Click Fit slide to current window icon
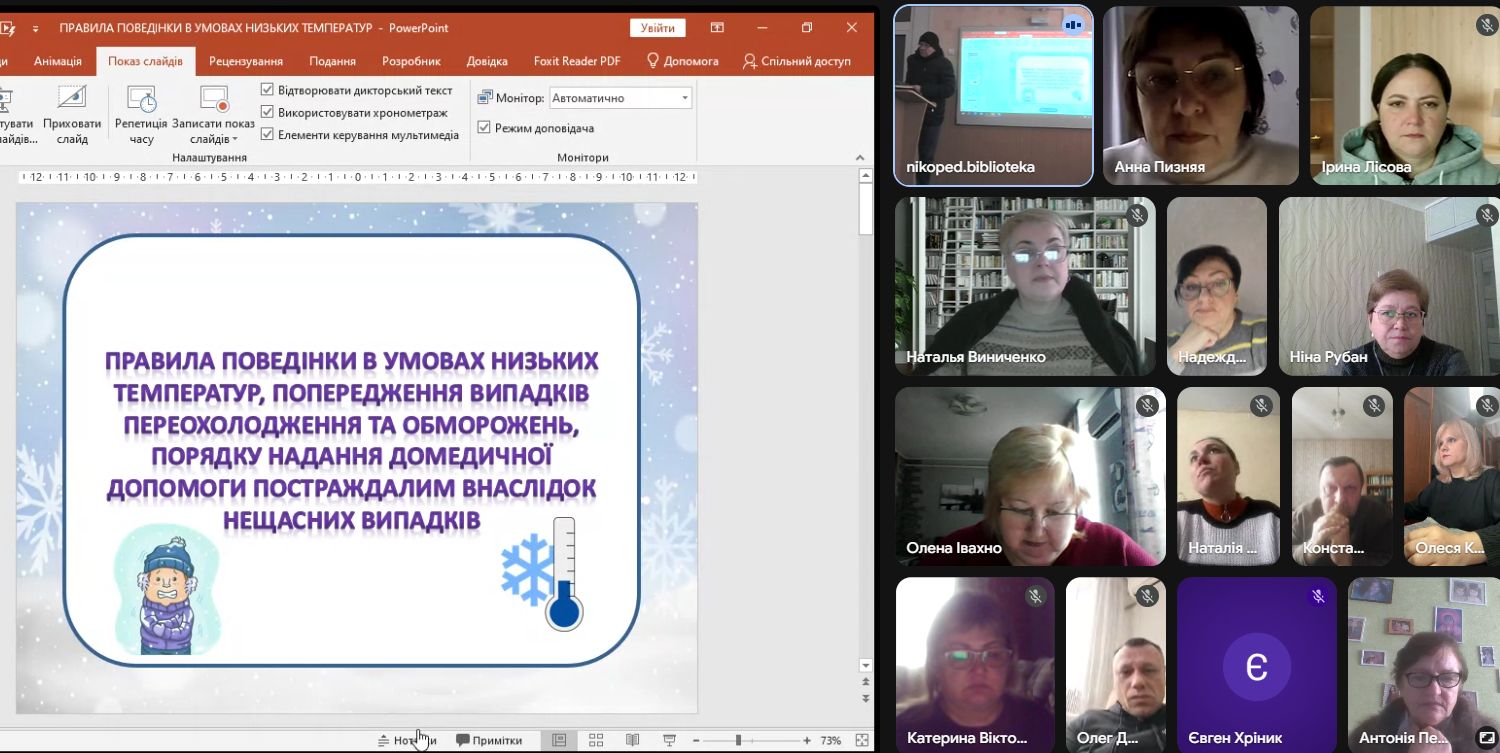The width and height of the screenshot is (1500, 753). 860,740
